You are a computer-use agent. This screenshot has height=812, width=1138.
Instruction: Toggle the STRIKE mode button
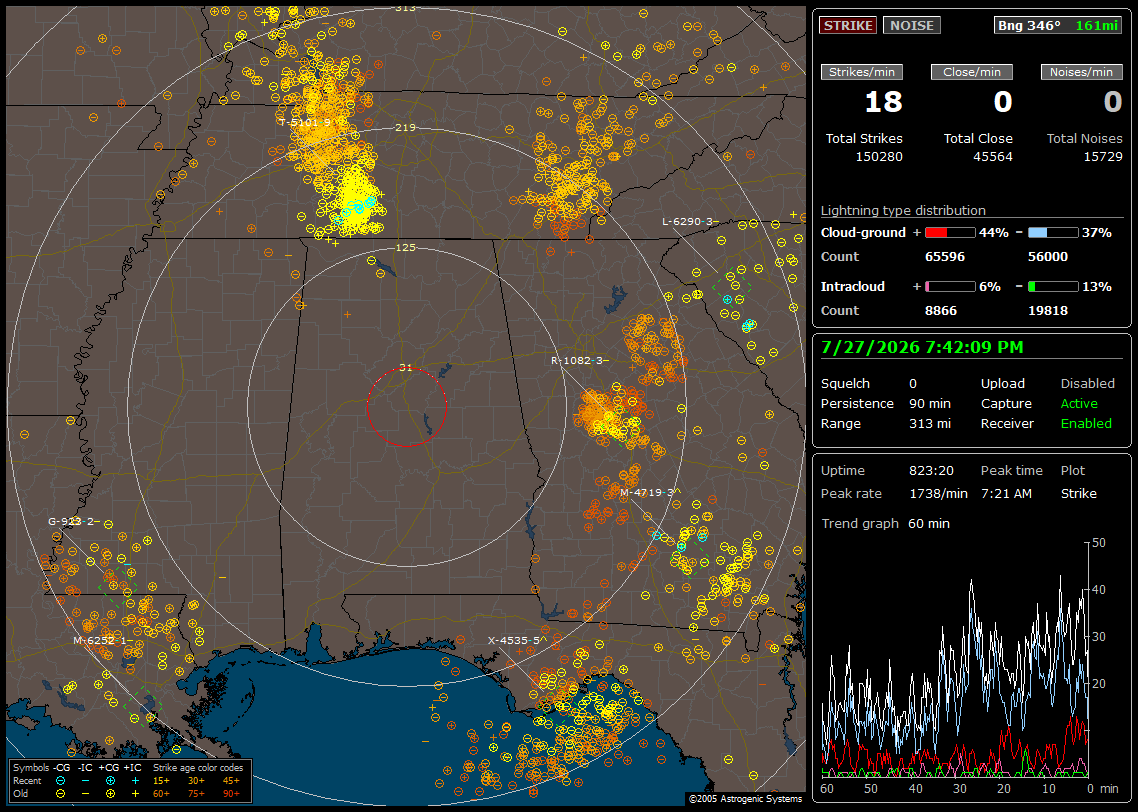pos(848,25)
